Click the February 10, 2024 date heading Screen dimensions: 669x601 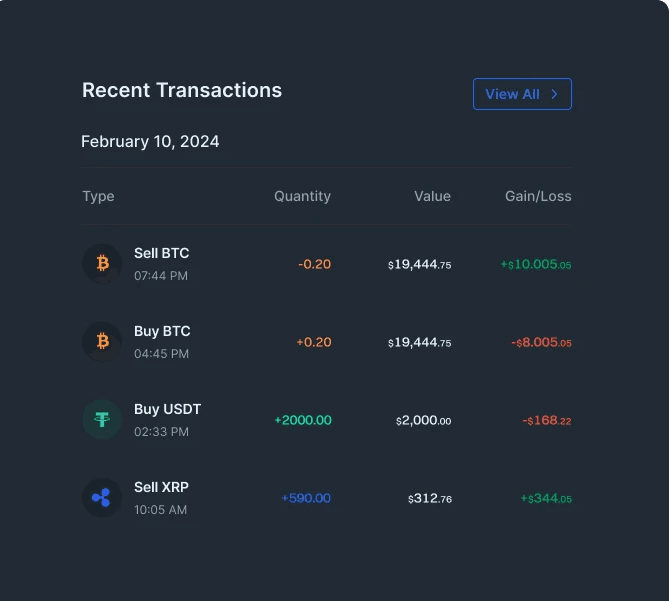[x=150, y=142]
